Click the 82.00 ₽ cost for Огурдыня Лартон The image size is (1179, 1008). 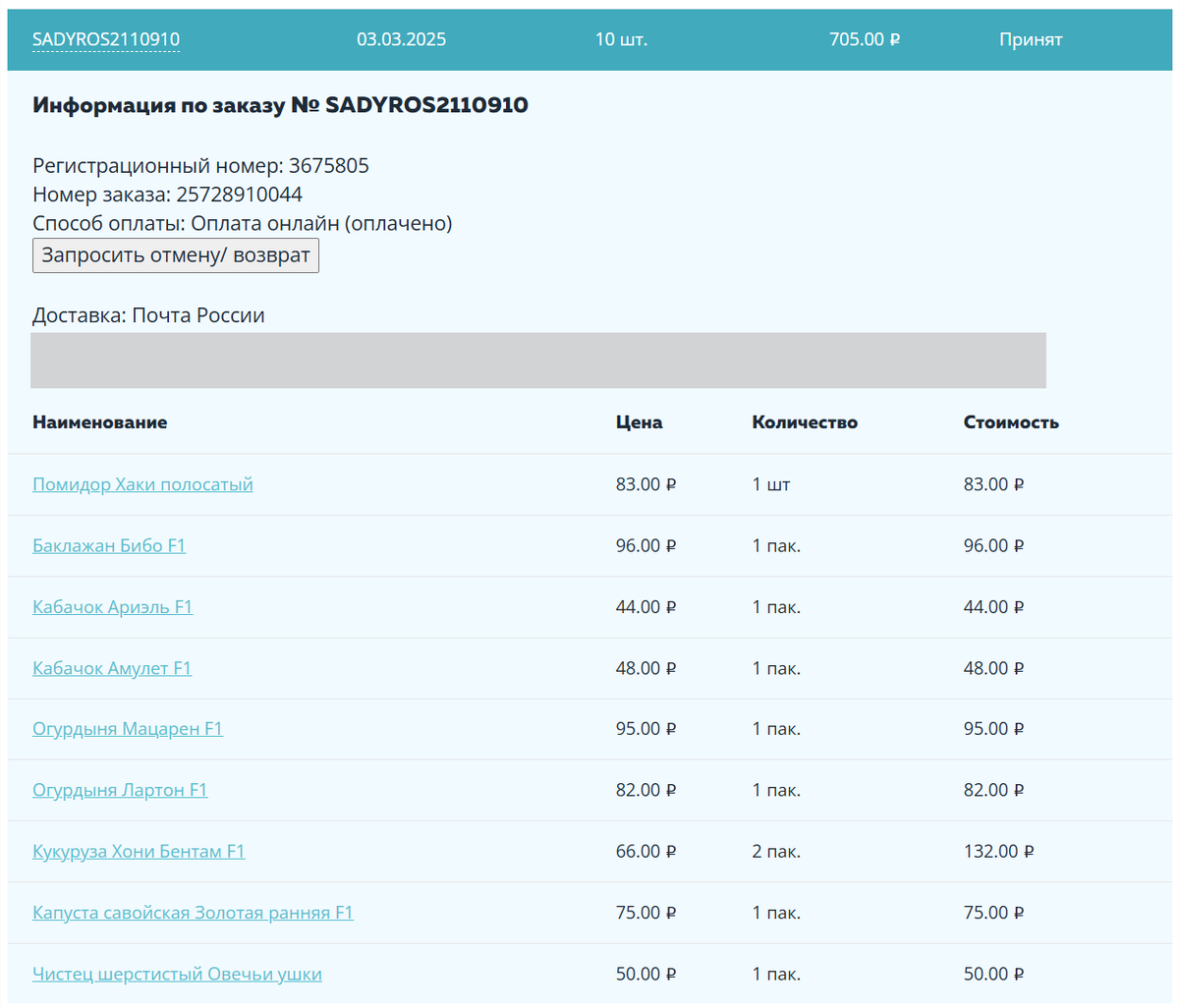point(994,790)
